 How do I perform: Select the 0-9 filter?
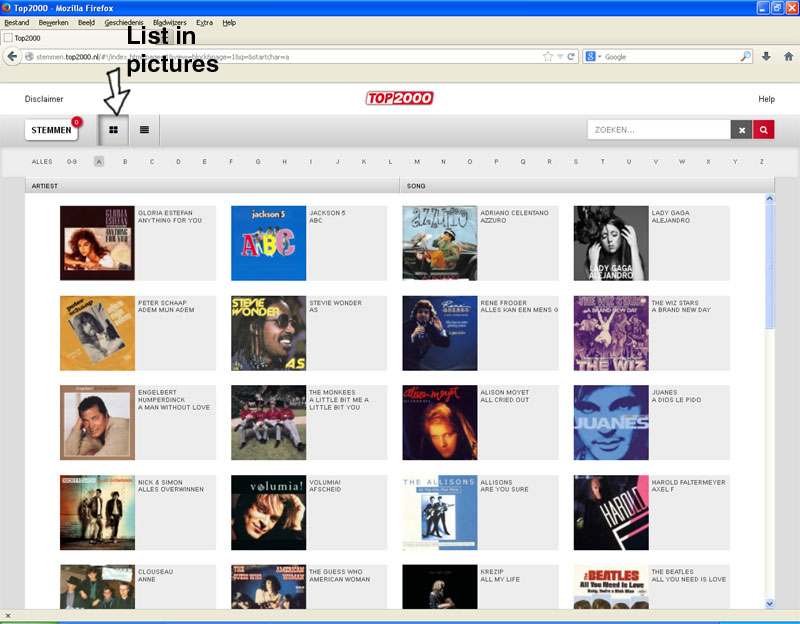[x=72, y=161]
